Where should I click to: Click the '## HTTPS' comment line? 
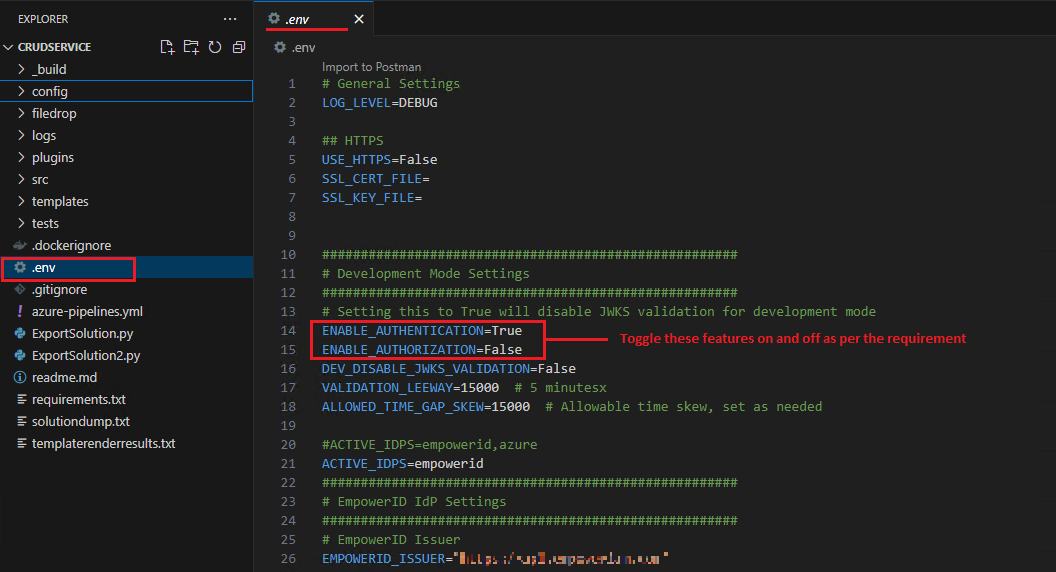[353, 141]
